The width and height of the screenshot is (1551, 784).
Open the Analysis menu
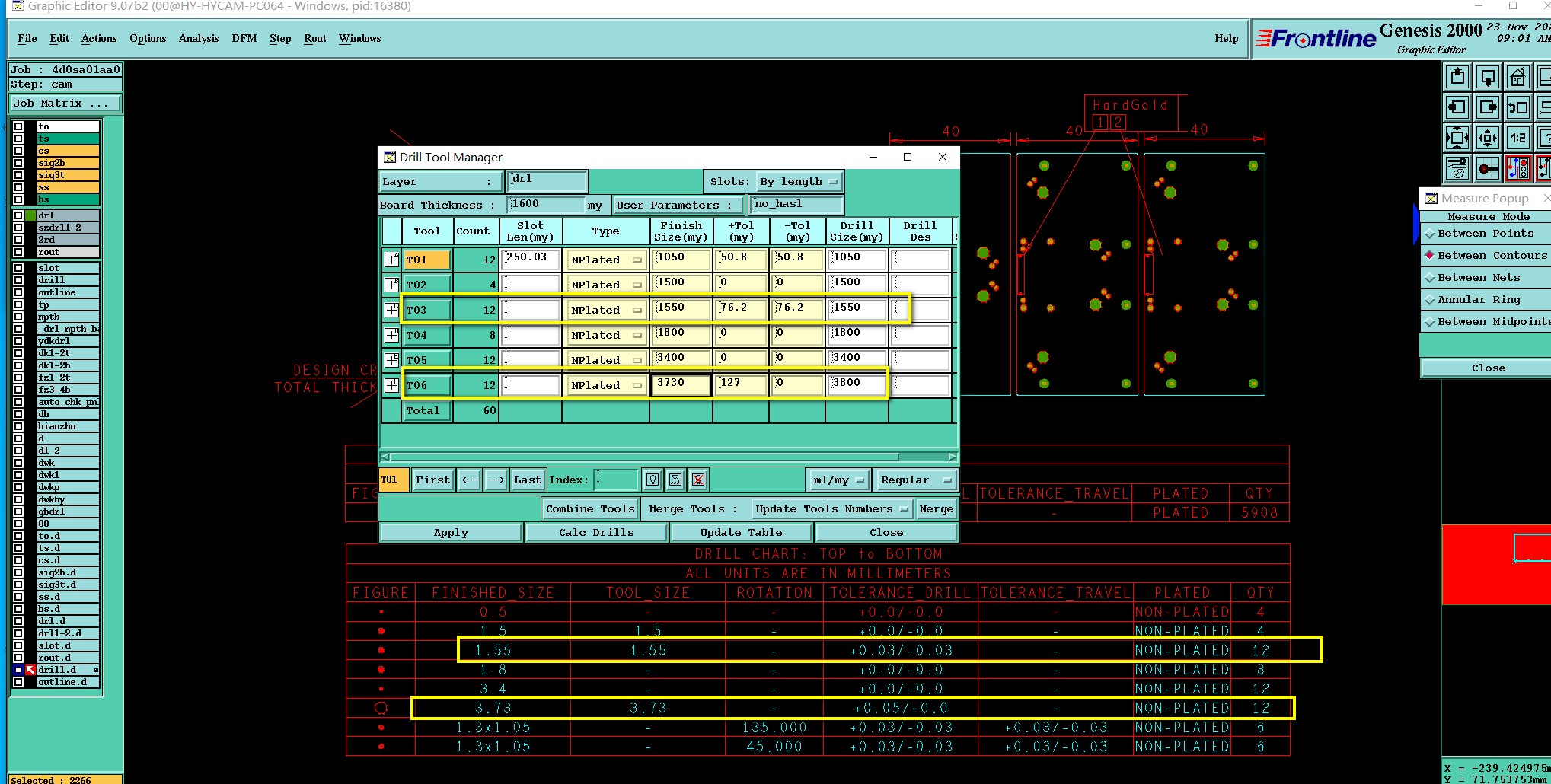coord(198,39)
